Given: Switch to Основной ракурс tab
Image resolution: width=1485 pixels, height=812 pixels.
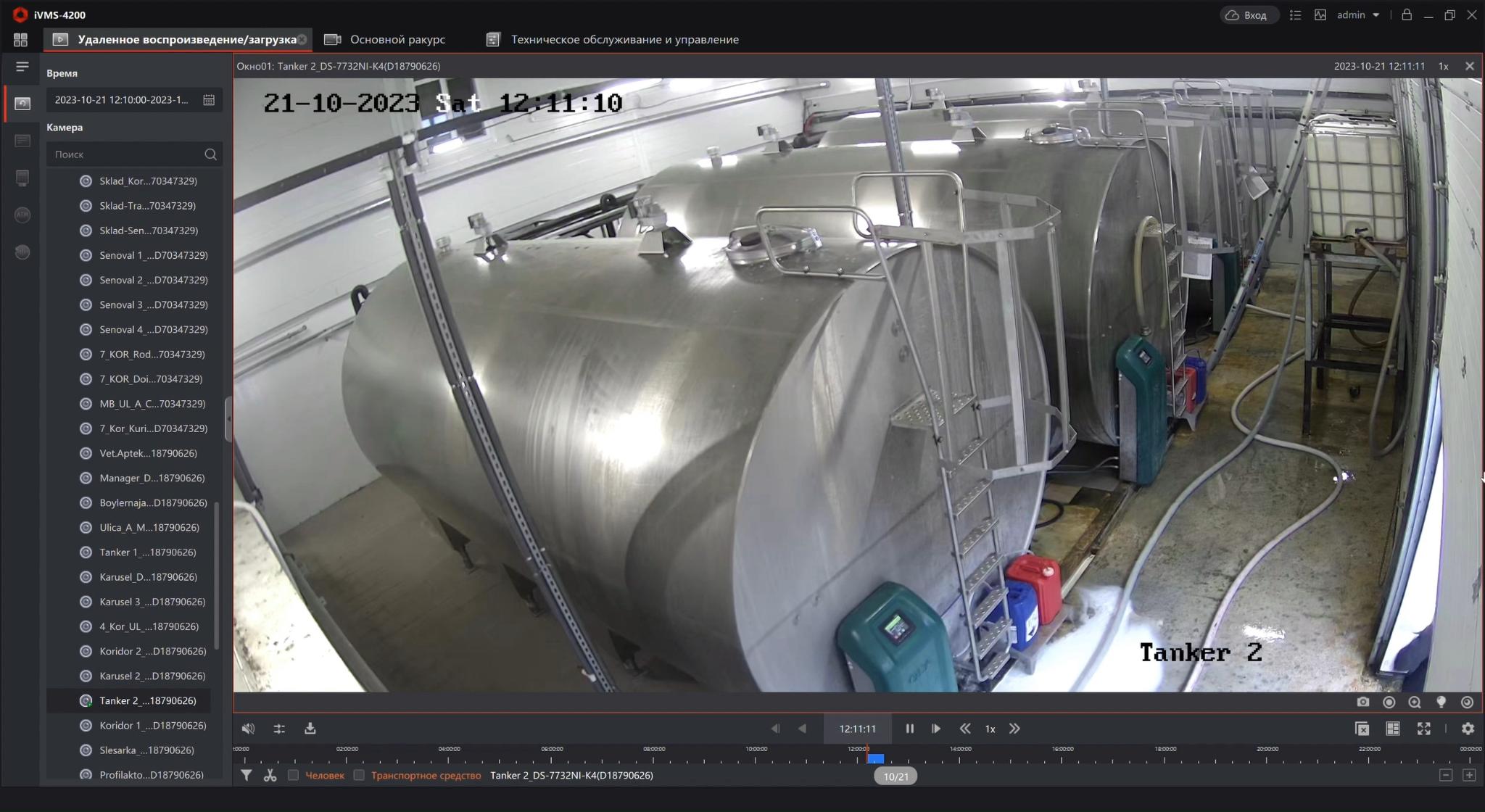Looking at the screenshot, I should click(x=385, y=39).
